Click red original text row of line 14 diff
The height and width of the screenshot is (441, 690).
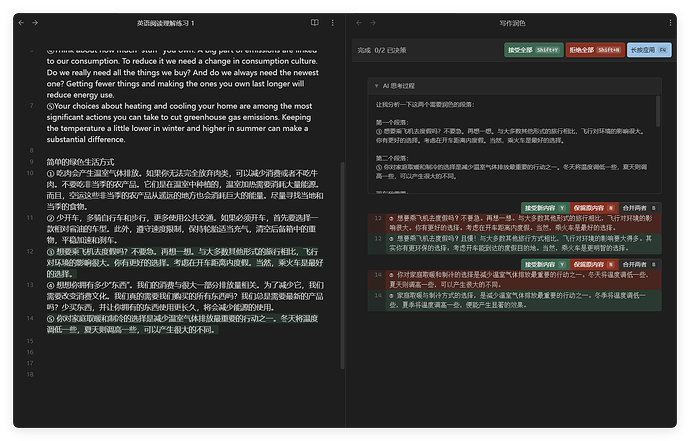coord(514,279)
